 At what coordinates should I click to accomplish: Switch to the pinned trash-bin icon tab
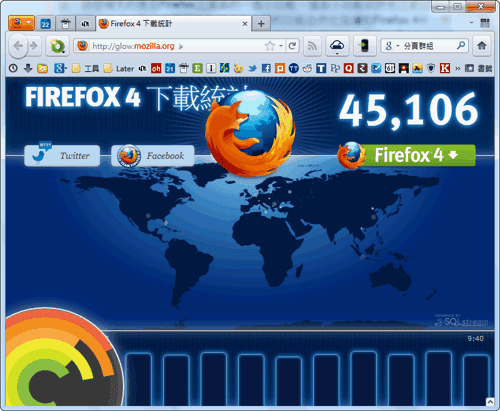click(66, 24)
